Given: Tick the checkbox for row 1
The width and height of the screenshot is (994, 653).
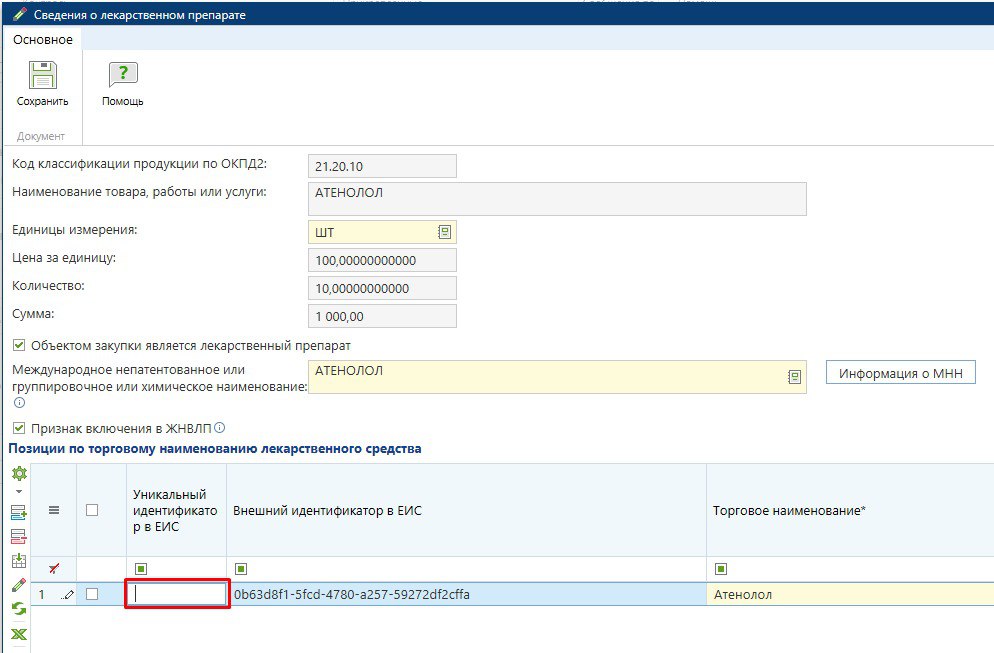Looking at the screenshot, I should click(x=92, y=595).
